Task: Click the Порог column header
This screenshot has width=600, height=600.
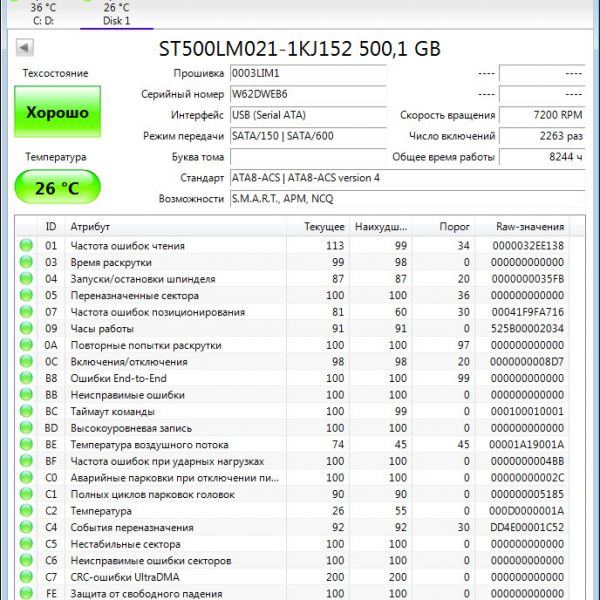Action: pos(443,227)
